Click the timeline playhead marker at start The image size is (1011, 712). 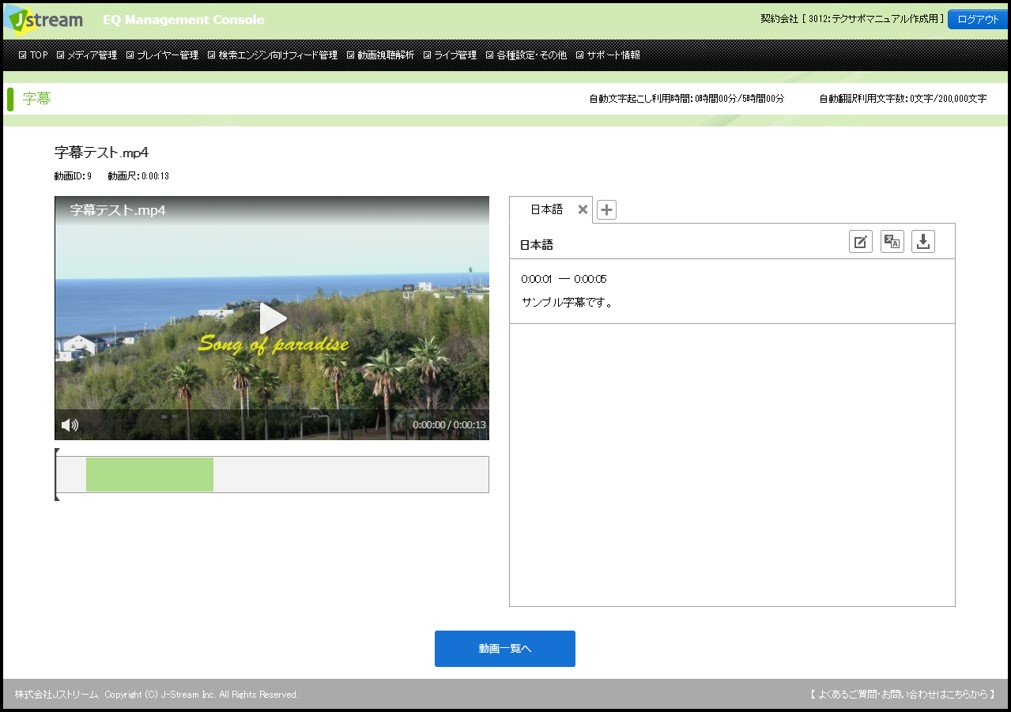(x=57, y=474)
